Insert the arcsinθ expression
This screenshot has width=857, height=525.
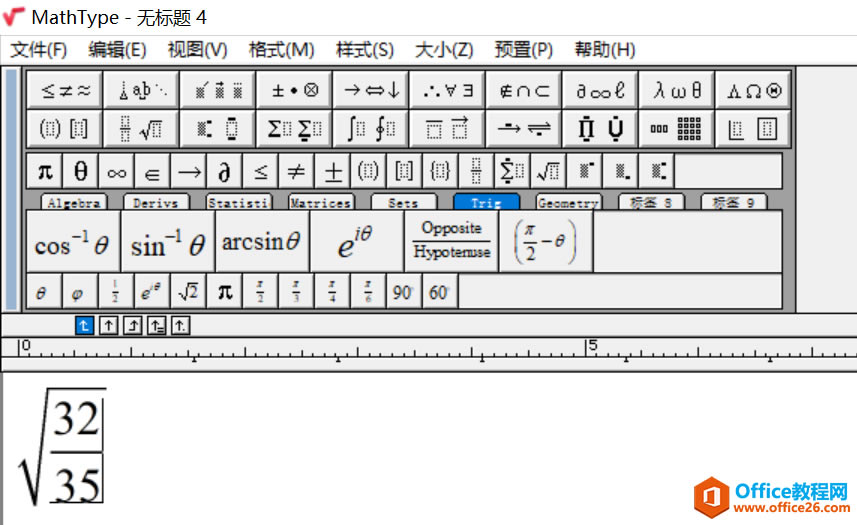tap(262, 242)
